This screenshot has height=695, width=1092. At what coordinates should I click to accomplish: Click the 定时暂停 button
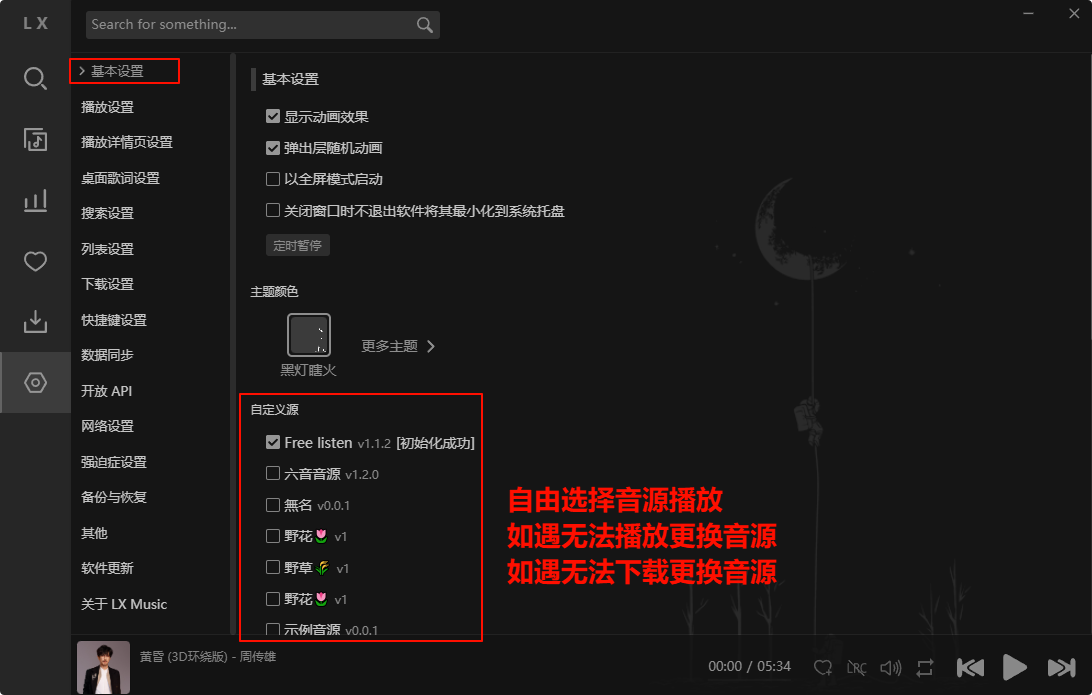click(297, 245)
